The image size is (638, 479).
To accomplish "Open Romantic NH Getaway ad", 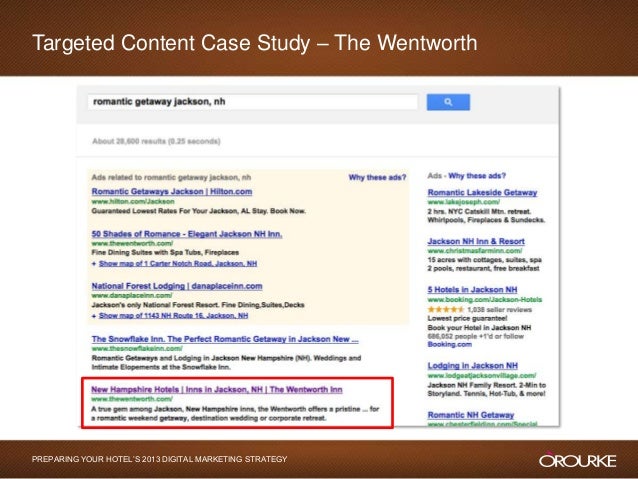I will [471, 415].
